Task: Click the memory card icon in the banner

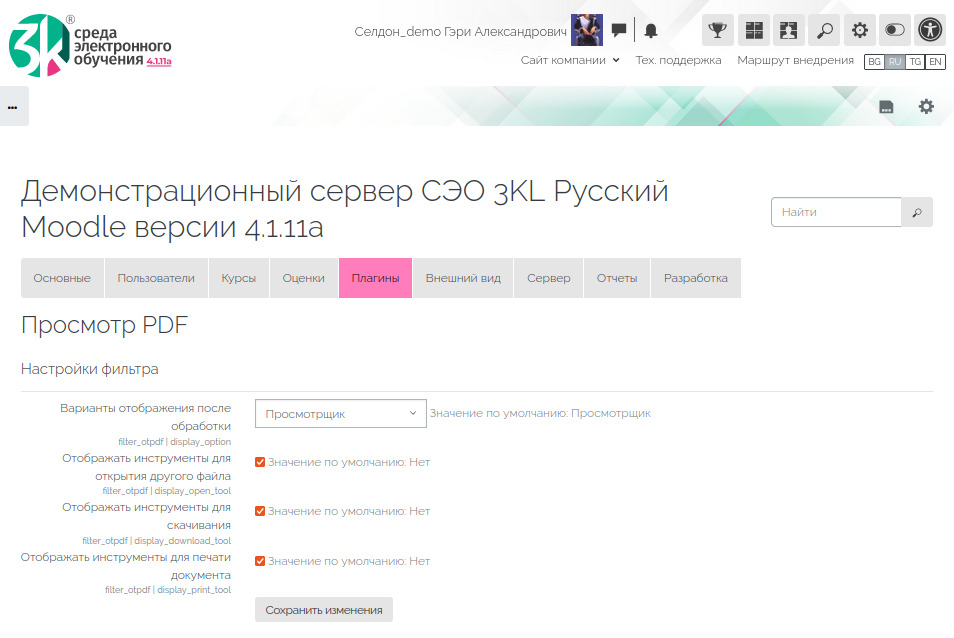Action: pyautogui.click(x=886, y=107)
